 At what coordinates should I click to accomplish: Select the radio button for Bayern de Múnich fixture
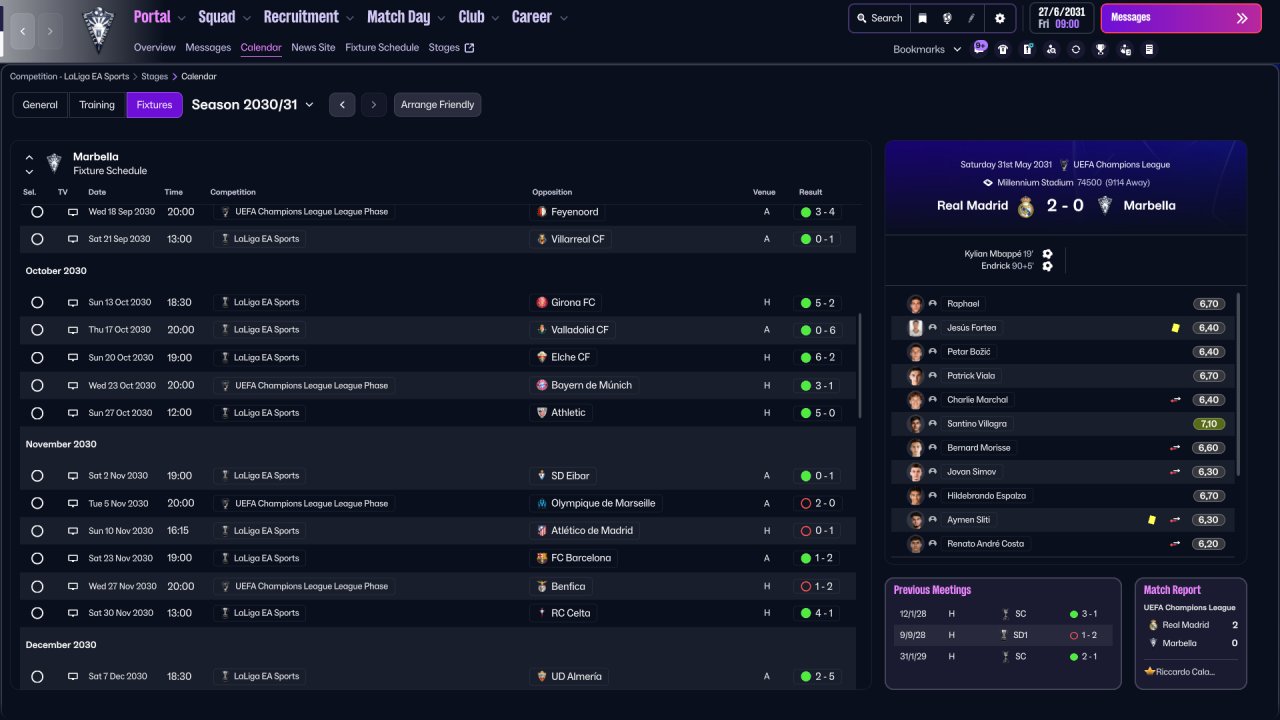37,385
